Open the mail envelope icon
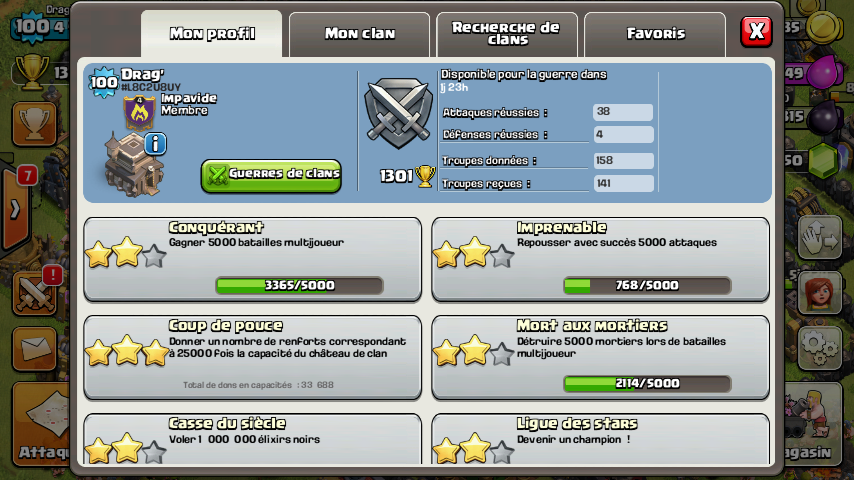Image resolution: width=854 pixels, height=480 pixels. click(x=34, y=349)
